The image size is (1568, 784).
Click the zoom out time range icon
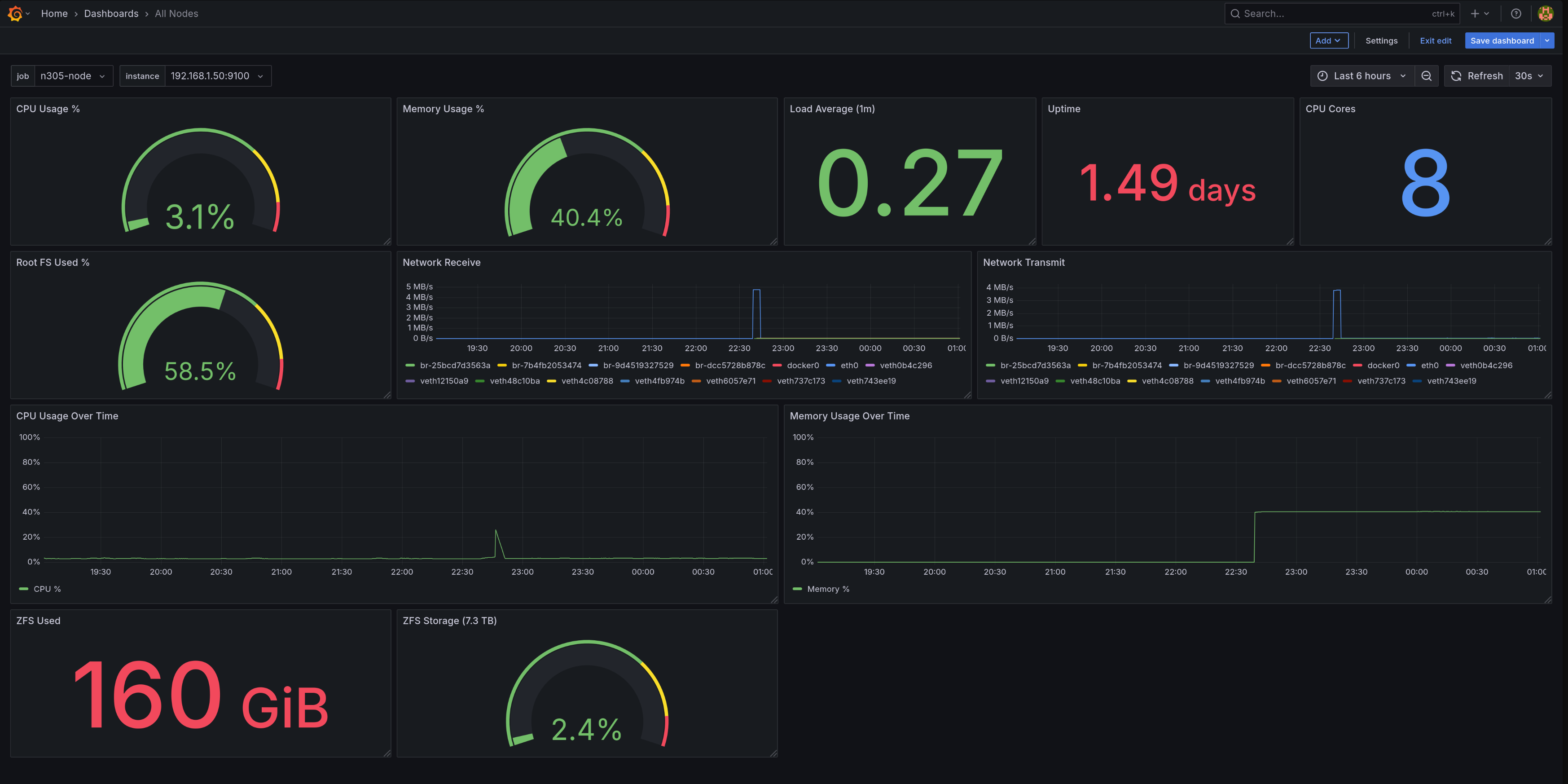pos(1426,75)
